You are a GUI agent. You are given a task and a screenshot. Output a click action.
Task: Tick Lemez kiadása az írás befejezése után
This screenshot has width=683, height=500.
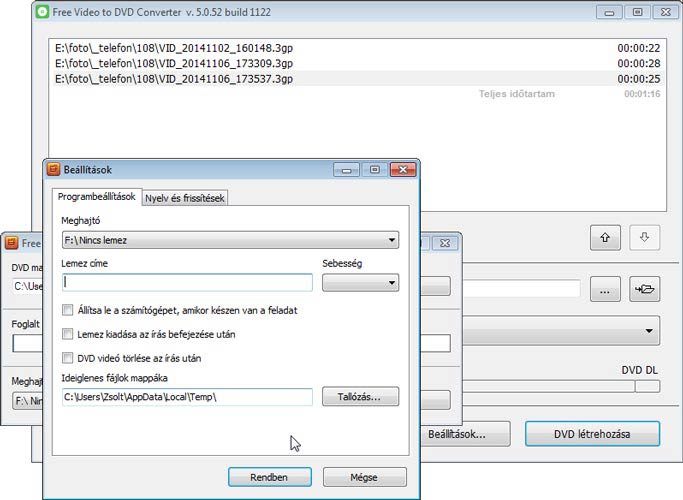click(x=68, y=334)
